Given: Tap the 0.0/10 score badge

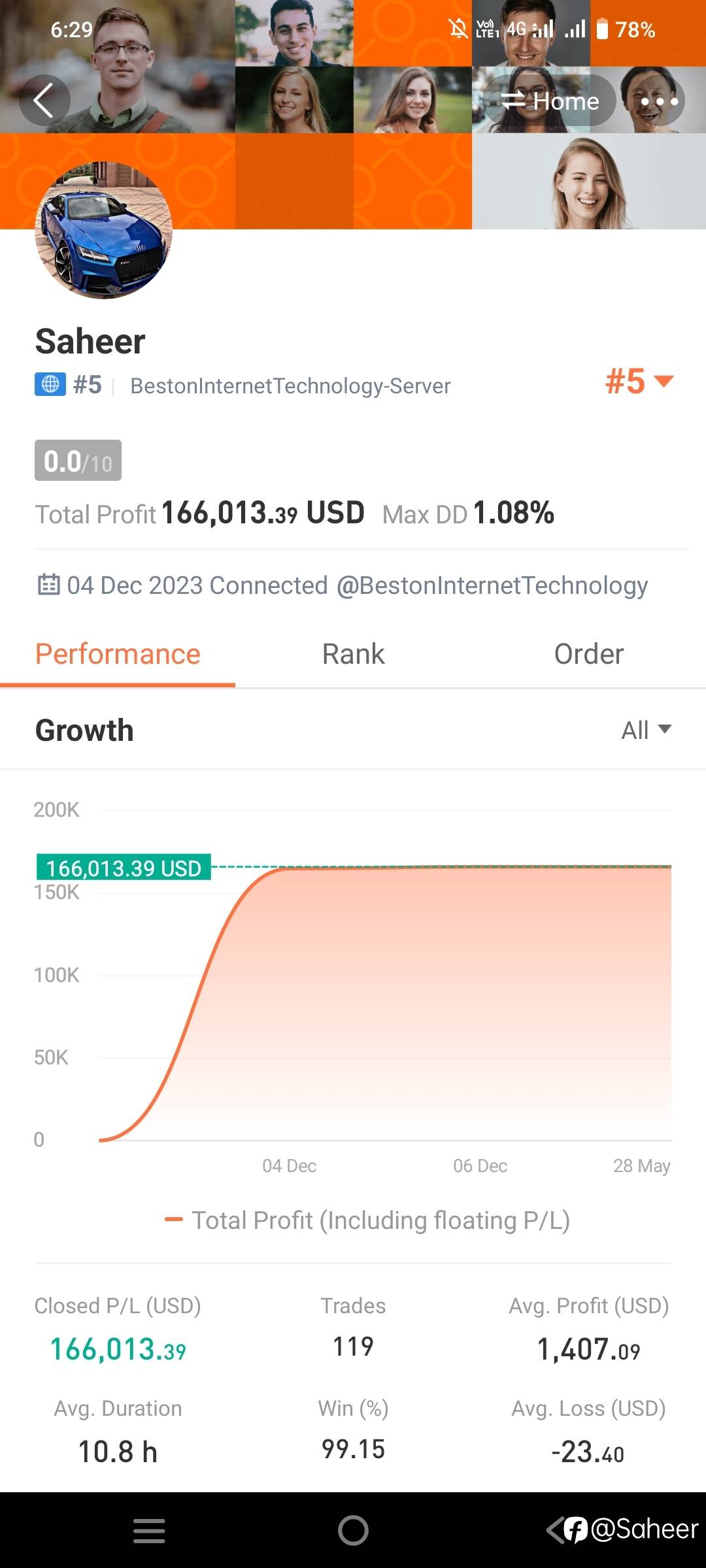Looking at the screenshot, I should (78, 461).
